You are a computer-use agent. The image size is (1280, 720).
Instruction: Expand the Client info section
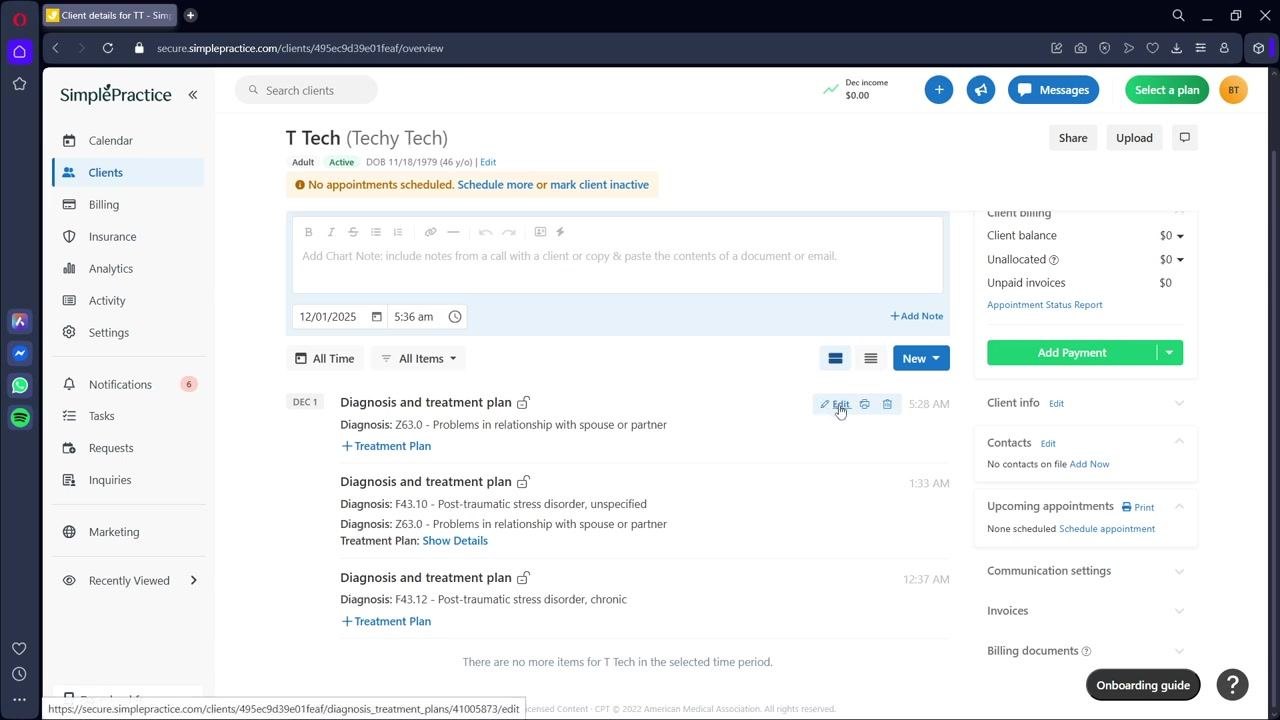pyautogui.click(x=1179, y=403)
